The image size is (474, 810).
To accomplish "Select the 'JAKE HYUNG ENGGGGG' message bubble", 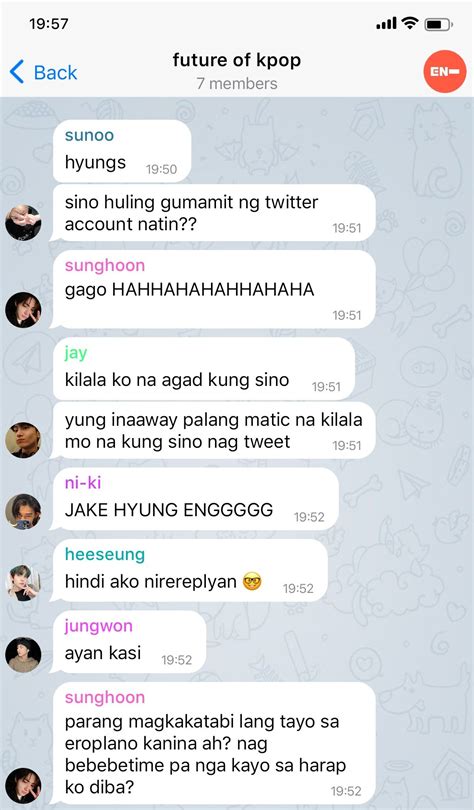I will (x=194, y=499).
